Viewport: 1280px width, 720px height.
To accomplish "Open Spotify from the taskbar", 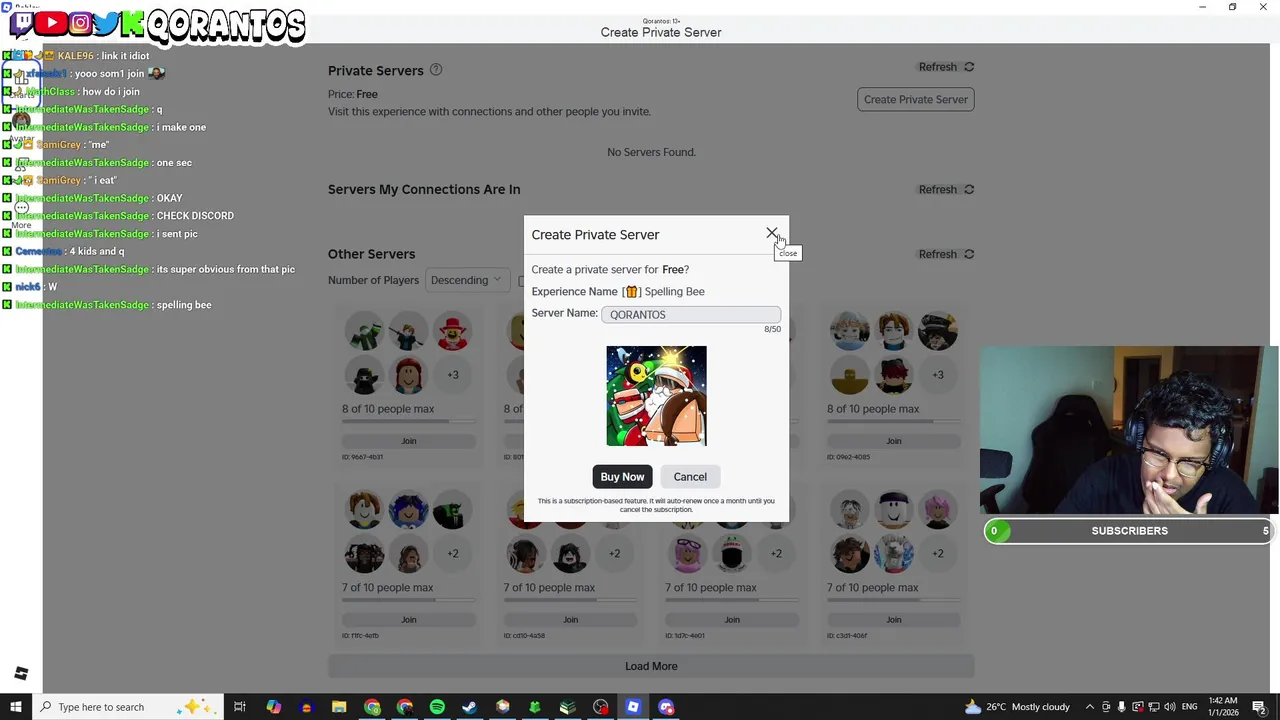I will tap(437, 707).
